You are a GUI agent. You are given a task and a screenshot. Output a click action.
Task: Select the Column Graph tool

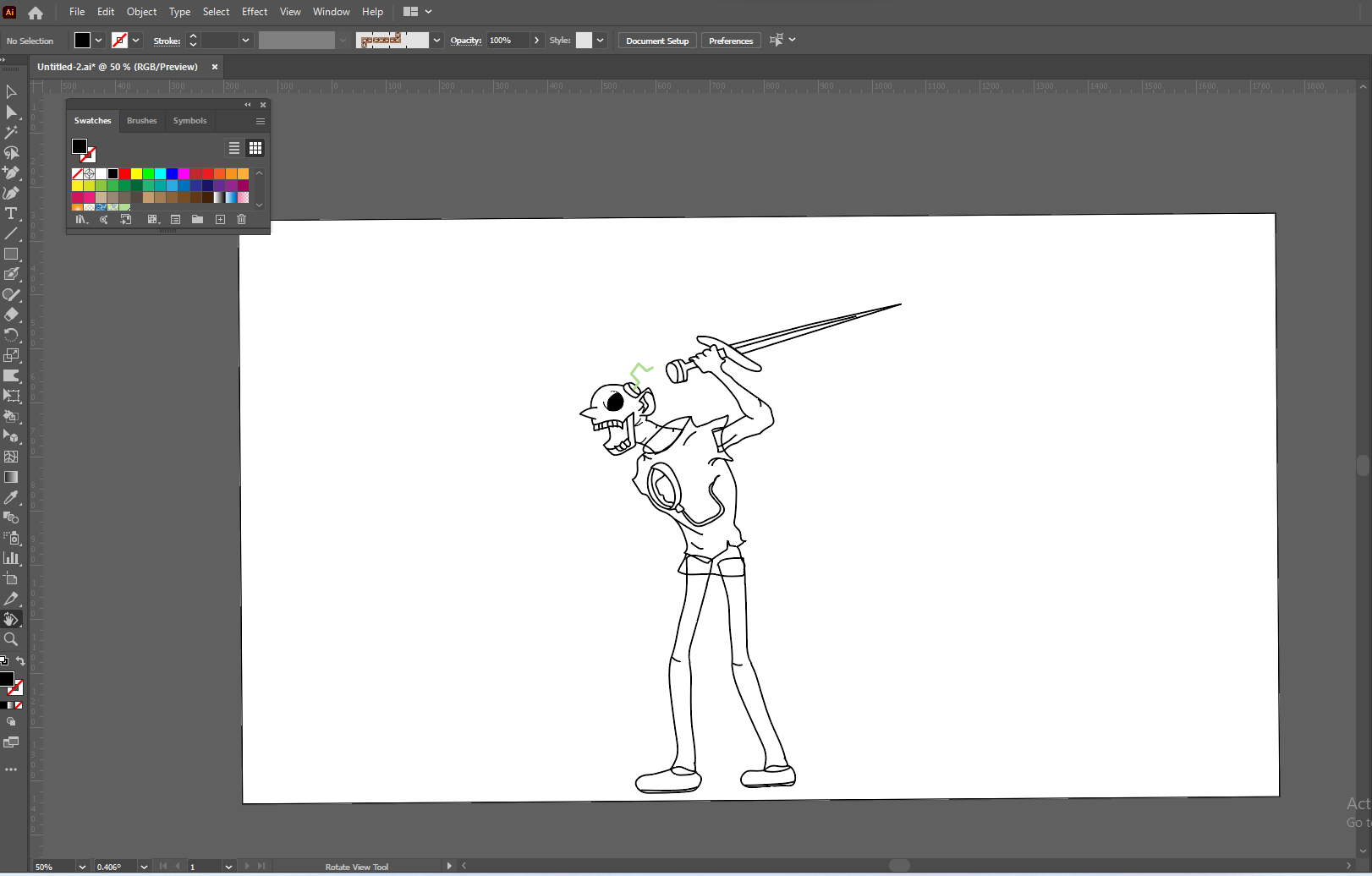click(11, 558)
